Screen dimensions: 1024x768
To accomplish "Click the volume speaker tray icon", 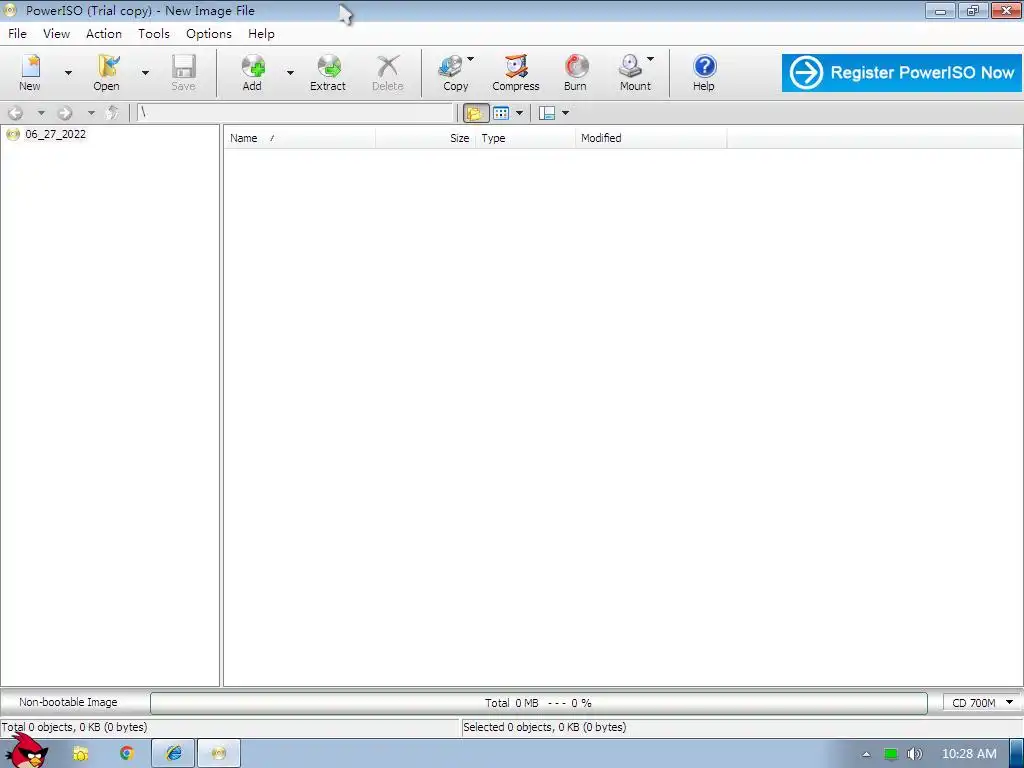I will 915,754.
